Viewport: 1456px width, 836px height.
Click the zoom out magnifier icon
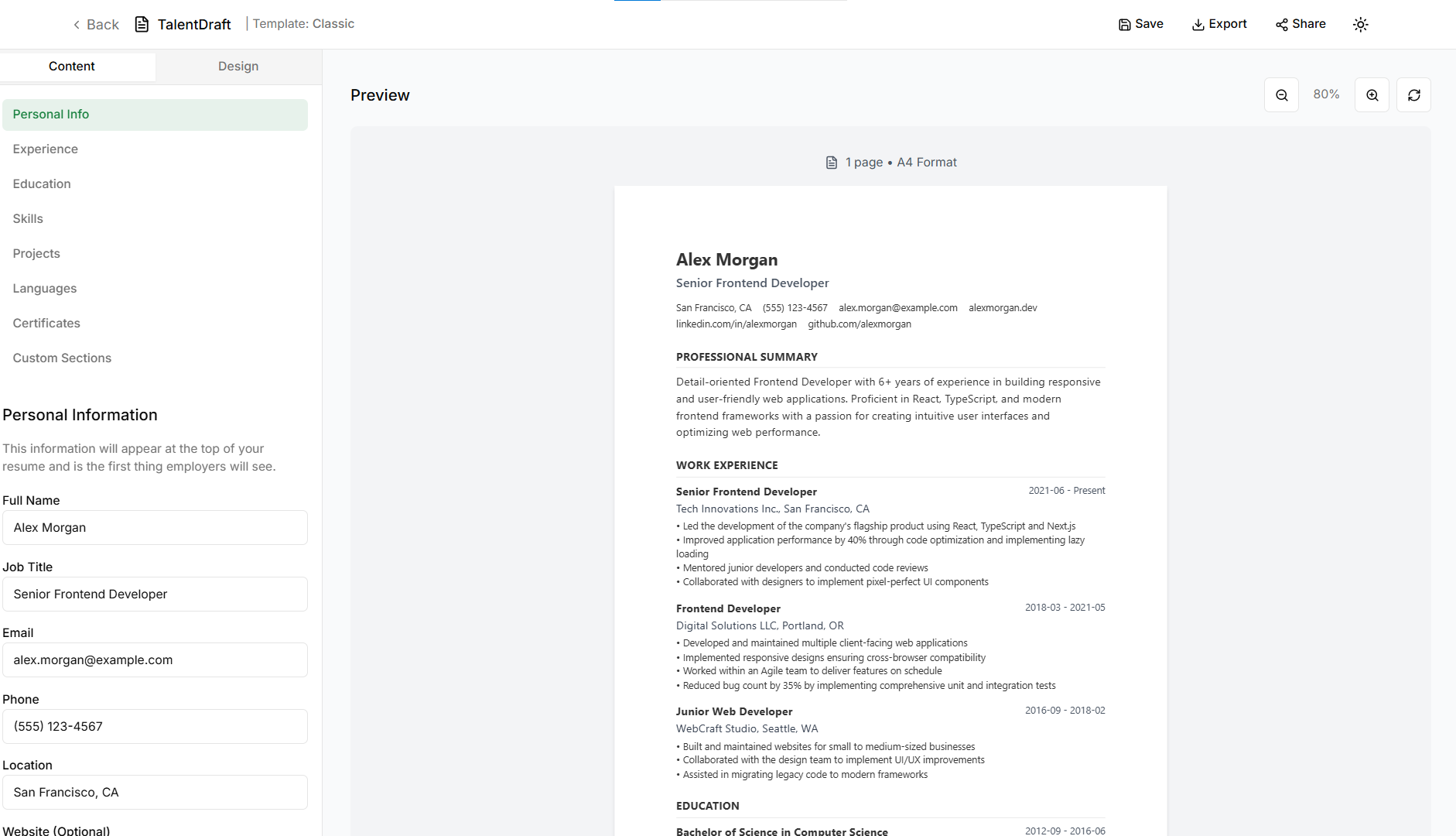click(1281, 95)
